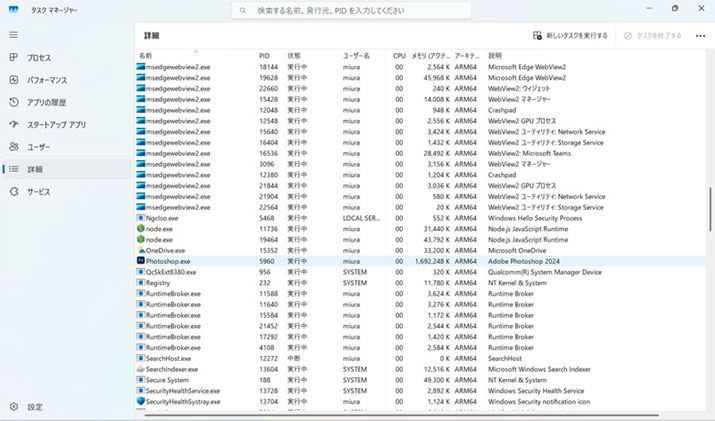Open the ユーザー page

(x=39, y=147)
